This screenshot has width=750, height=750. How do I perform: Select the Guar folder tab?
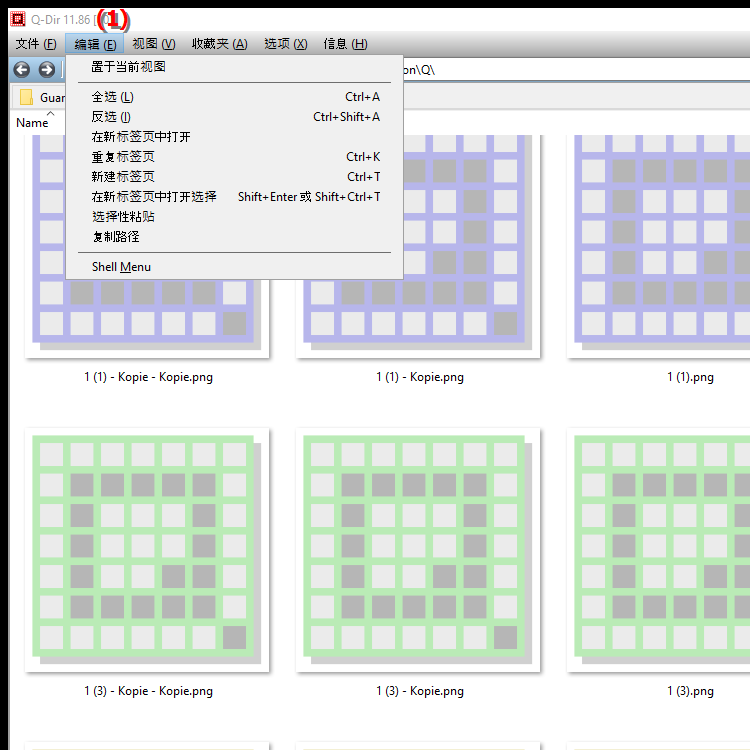[x=39, y=97]
